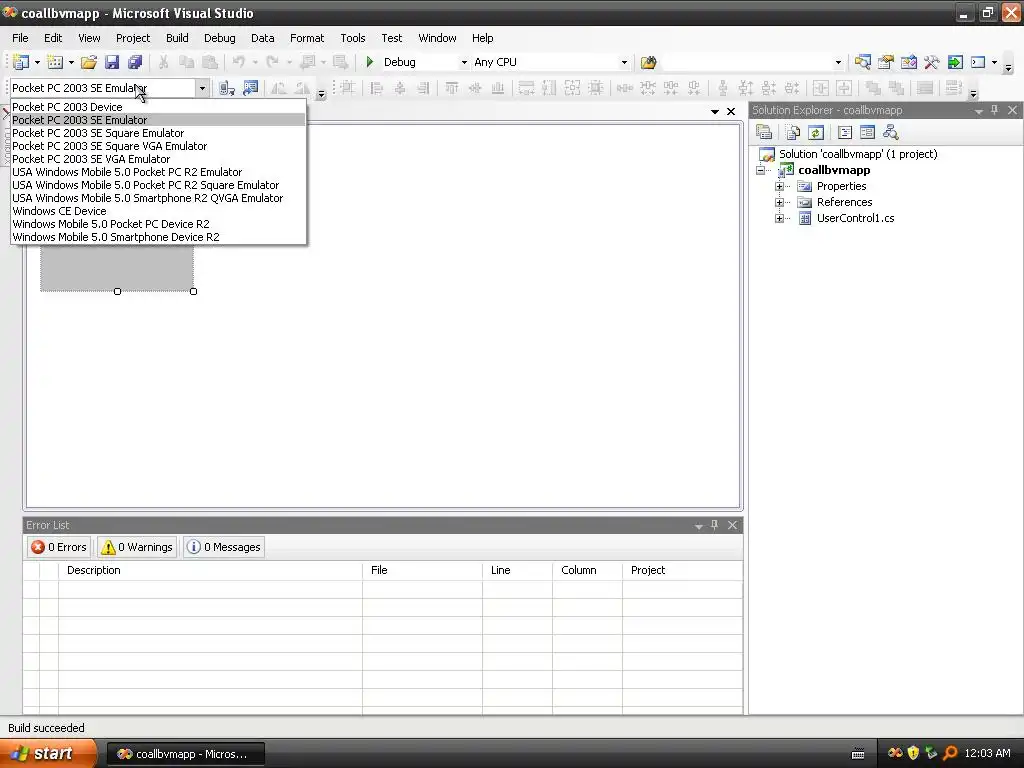
Task: Select Windows CE Device option
Action: pyautogui.click(x=158, y=211)
